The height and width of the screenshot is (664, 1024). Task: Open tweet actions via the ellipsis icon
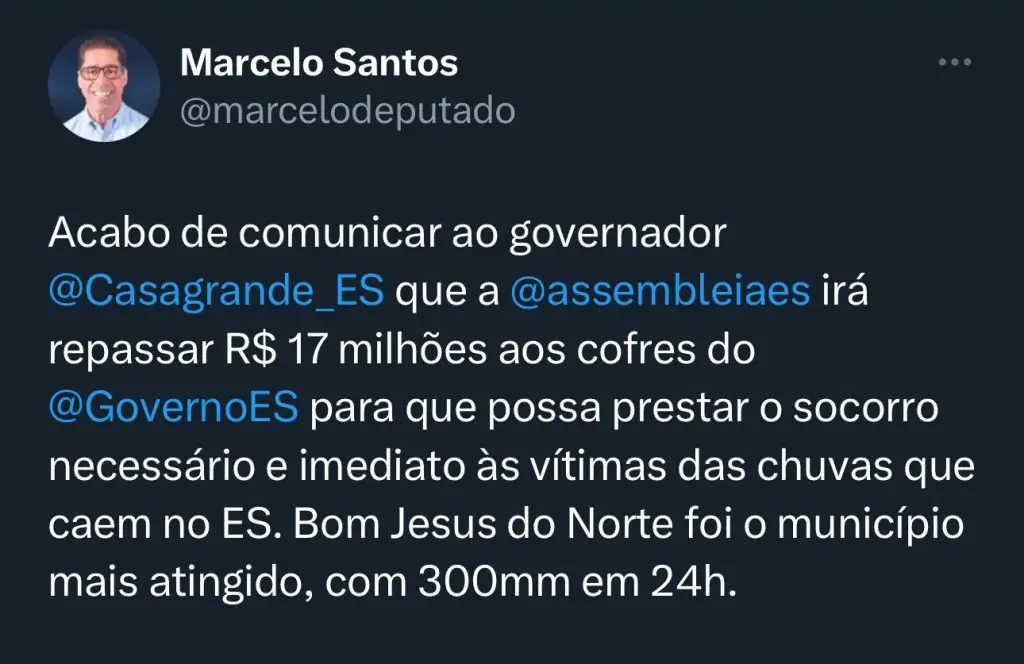pos(953,62)
